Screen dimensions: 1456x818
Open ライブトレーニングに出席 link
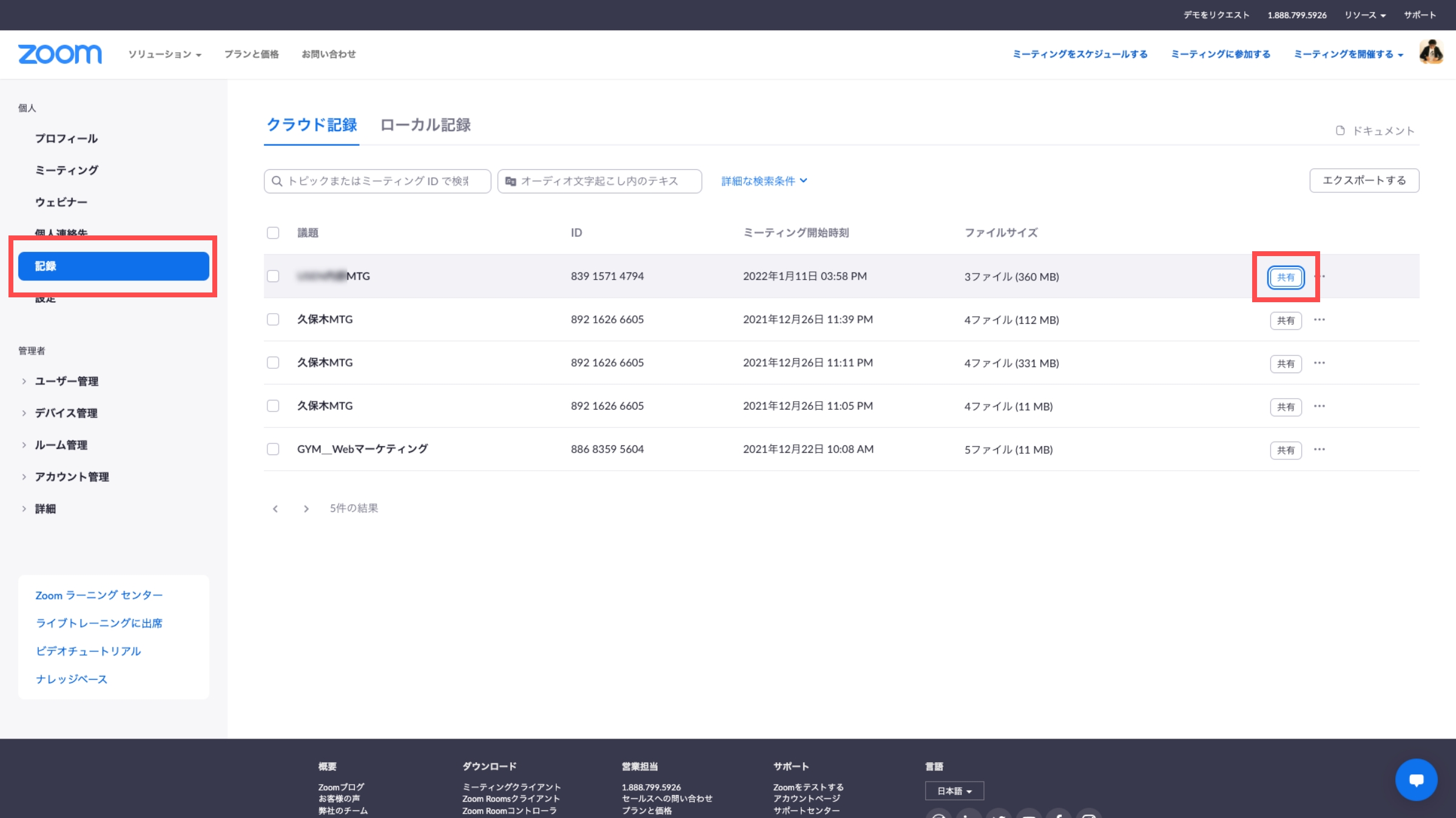tap(99, 623)
